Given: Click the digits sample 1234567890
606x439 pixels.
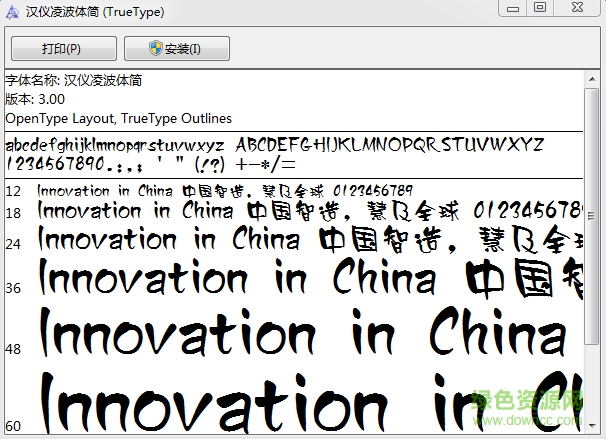Looking at the screenshot, I should click(55, 163).
